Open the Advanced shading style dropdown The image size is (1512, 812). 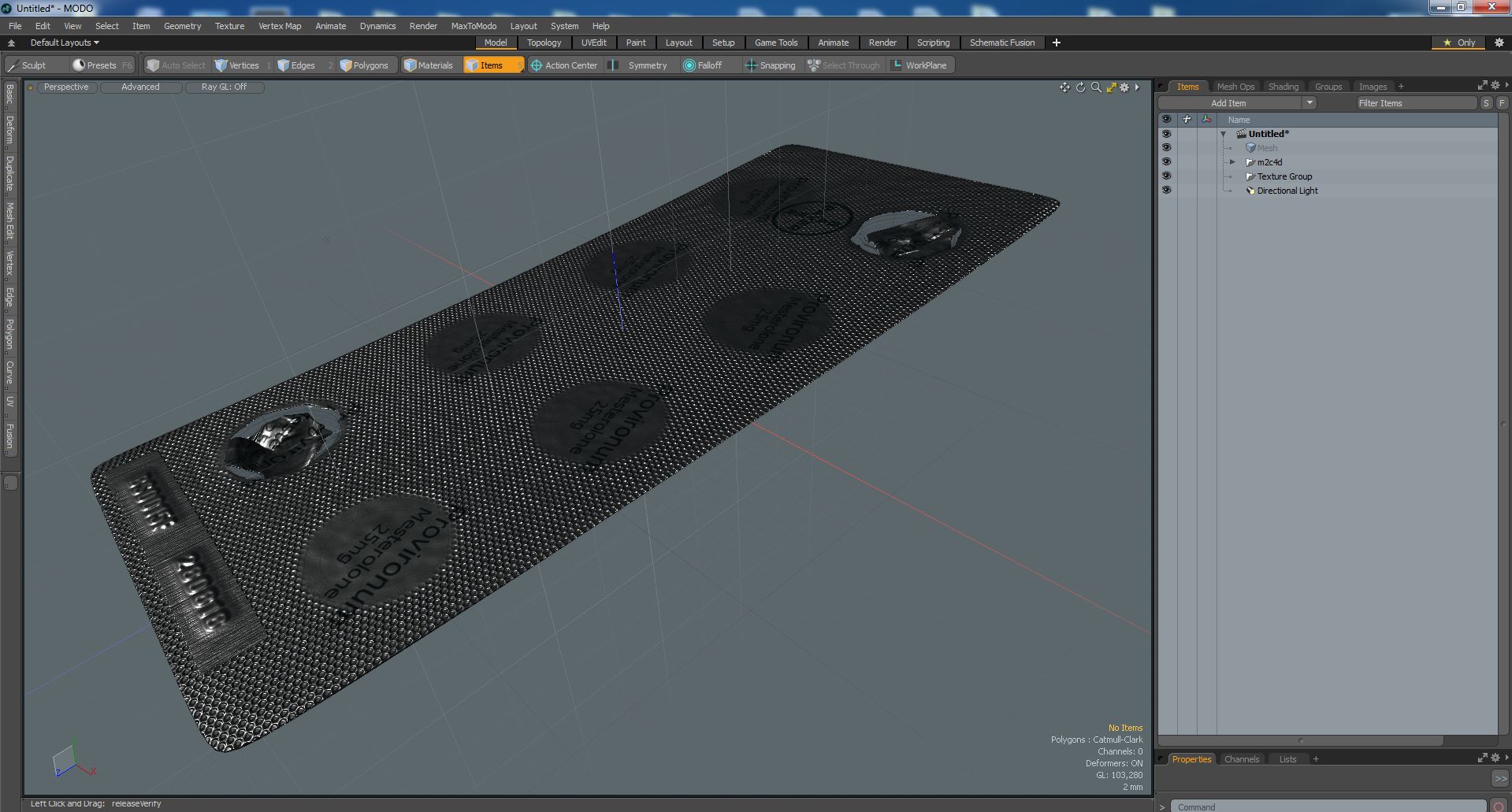pyautogui.click(x=140, y=87)
